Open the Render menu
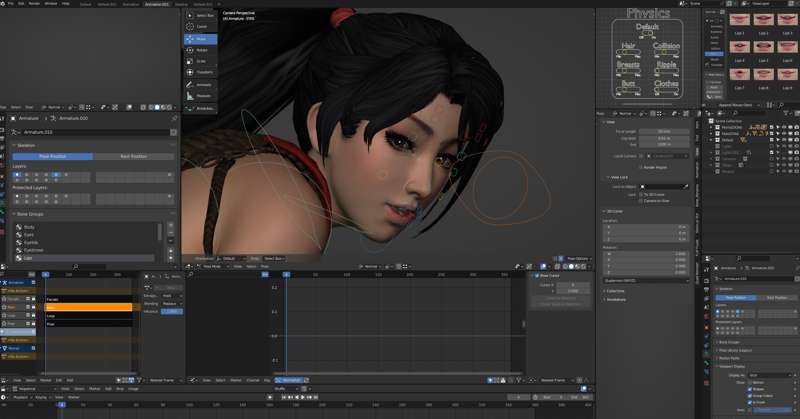Screen dimensions: 800x419 coord(34,4)
